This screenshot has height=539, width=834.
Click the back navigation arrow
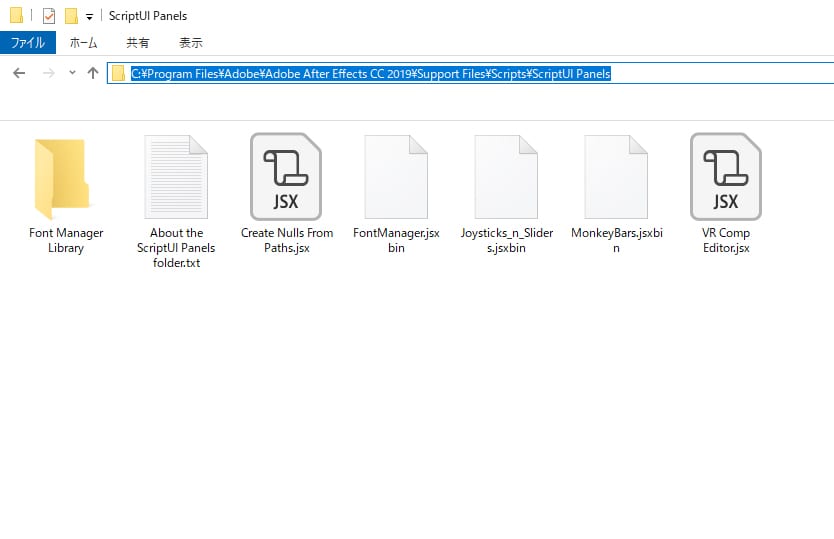point(19,73)
